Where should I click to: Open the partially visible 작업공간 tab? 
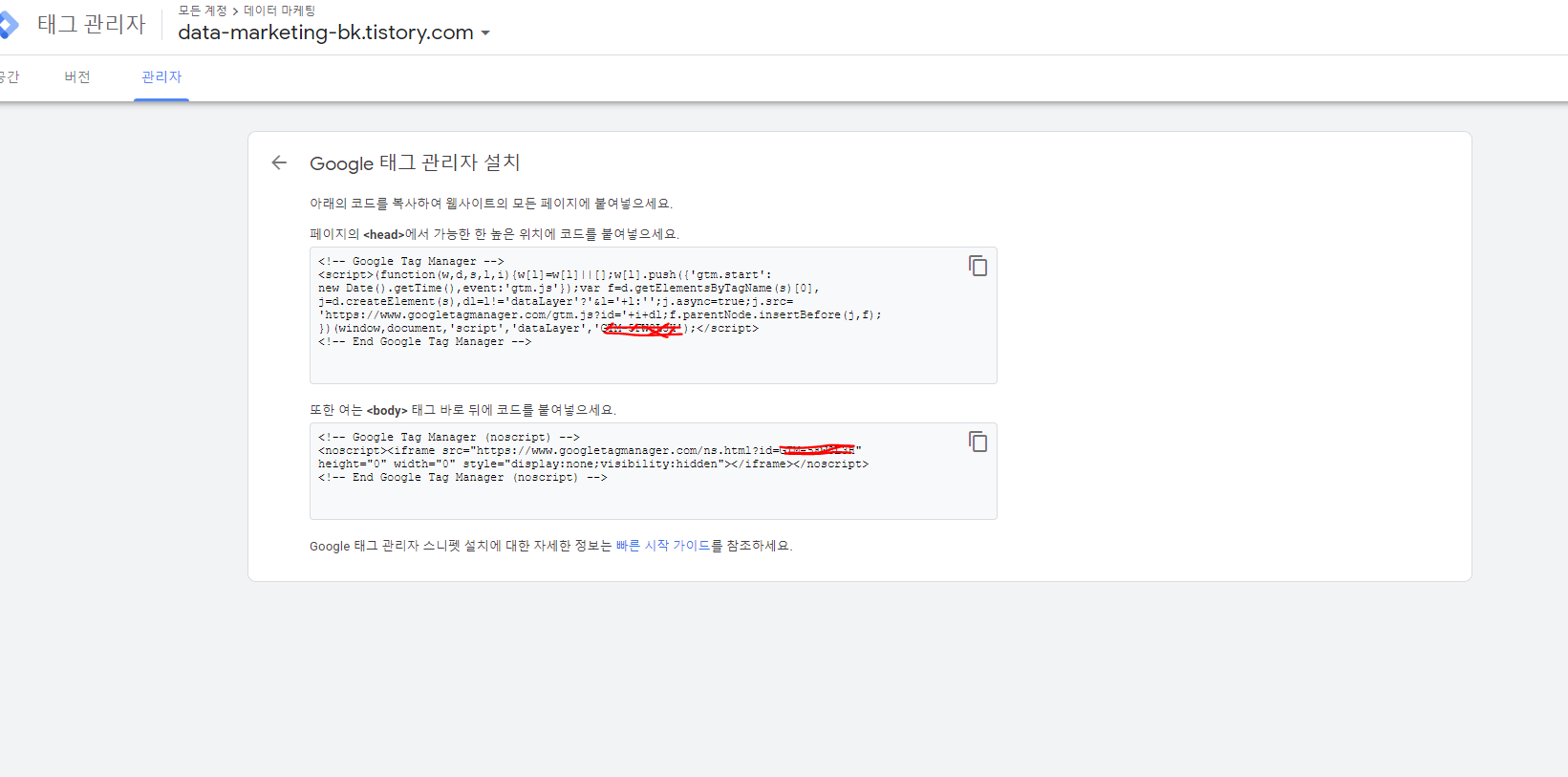[10, 77]
